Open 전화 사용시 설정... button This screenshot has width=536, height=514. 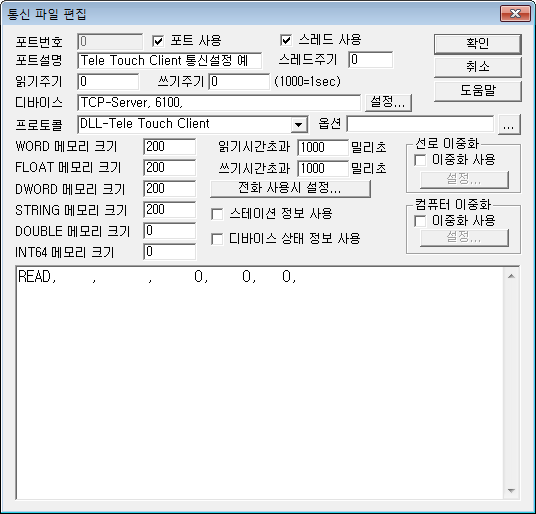click(290, 188)
